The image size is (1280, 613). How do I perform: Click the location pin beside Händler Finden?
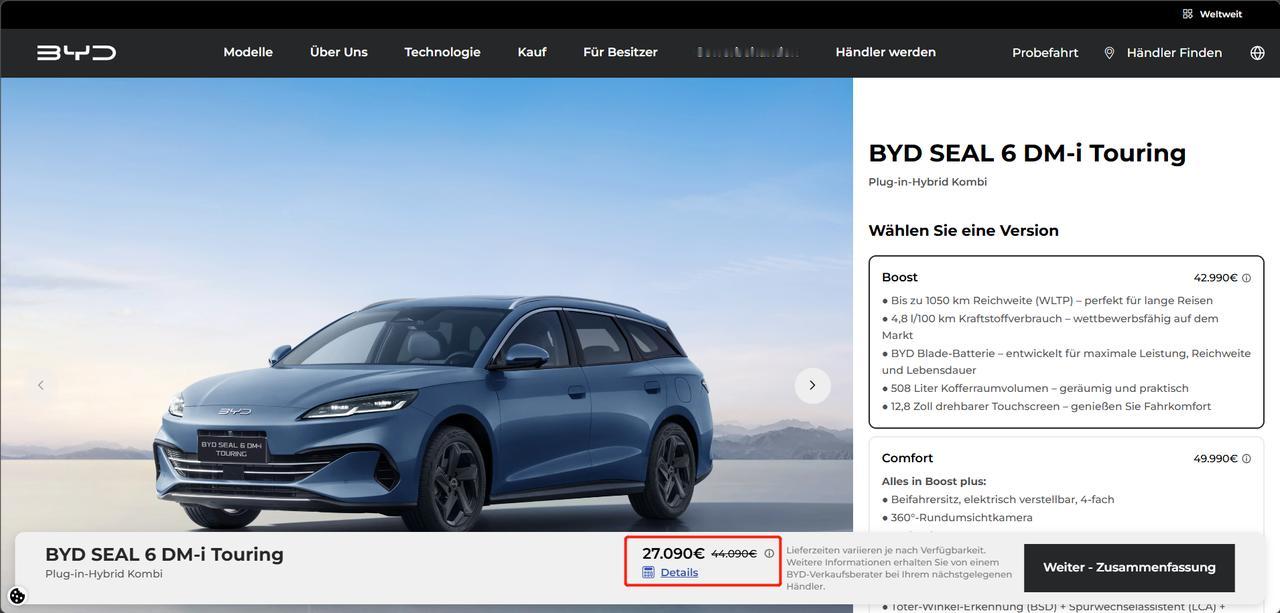click(1109, 53)
